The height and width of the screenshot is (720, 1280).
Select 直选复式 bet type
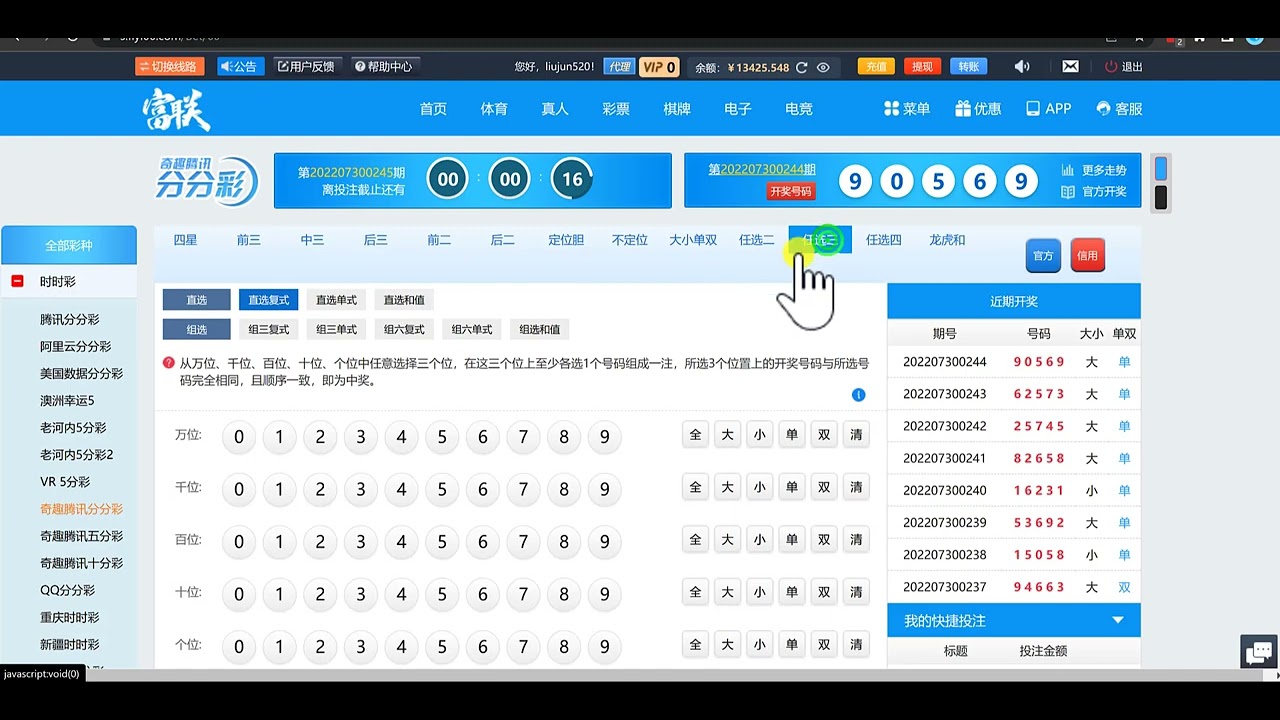(x=268, y=300)
